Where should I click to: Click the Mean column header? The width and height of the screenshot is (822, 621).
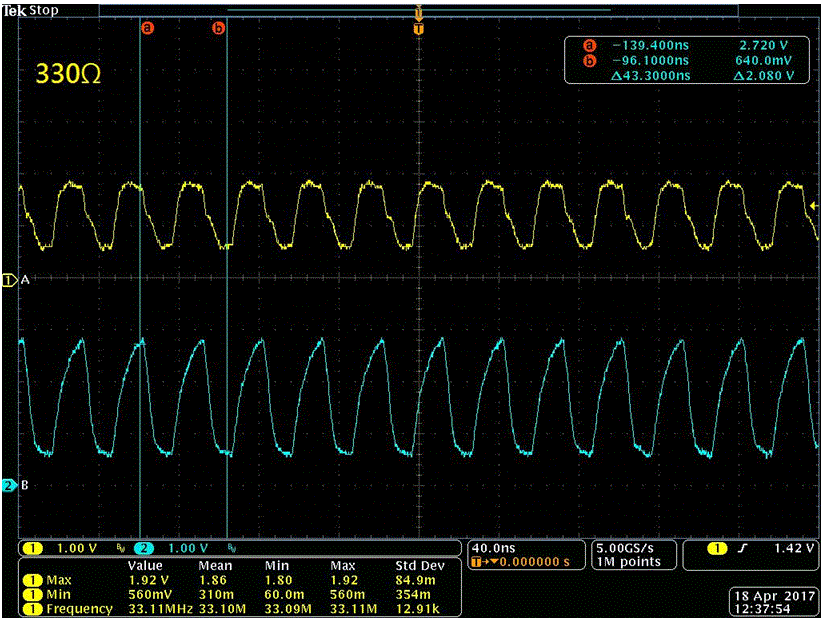coord(215,566)
